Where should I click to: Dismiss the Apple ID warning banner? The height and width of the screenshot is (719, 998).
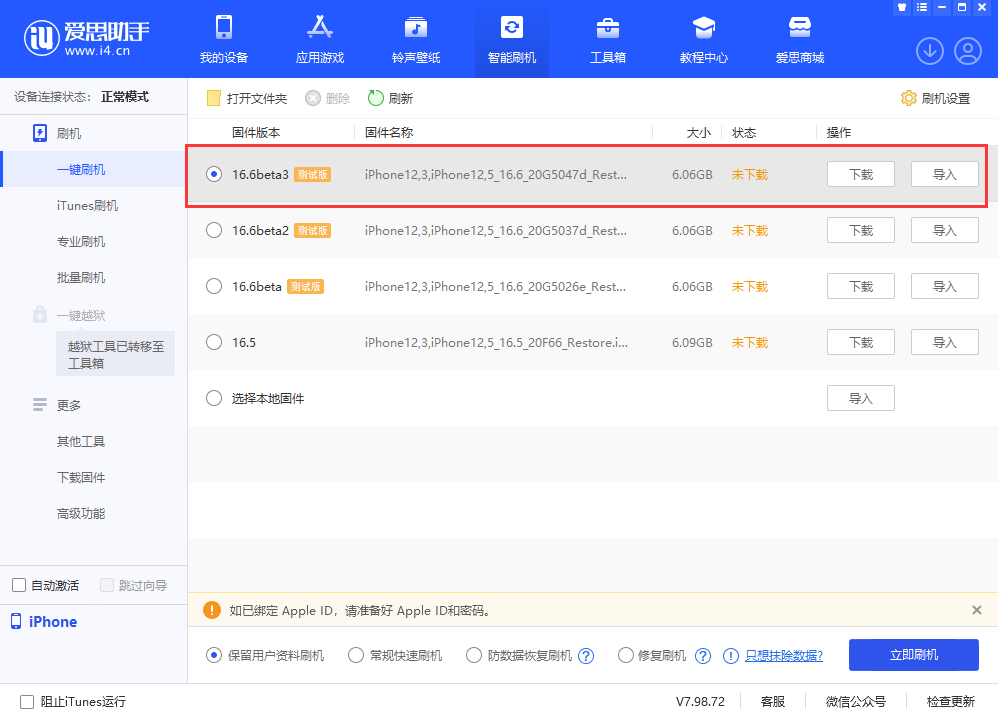pyautogui.click(x=976, y=609)
